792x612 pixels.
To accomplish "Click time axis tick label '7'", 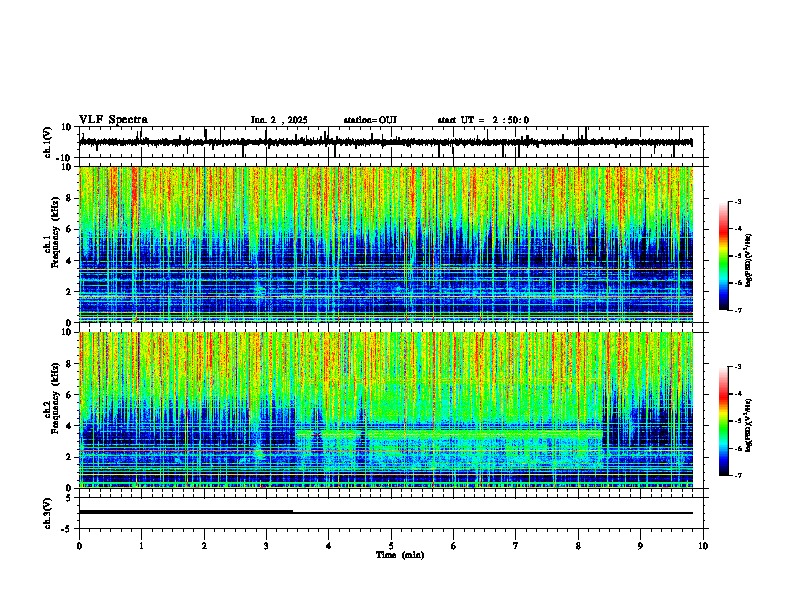I will (x=516, y=546).
